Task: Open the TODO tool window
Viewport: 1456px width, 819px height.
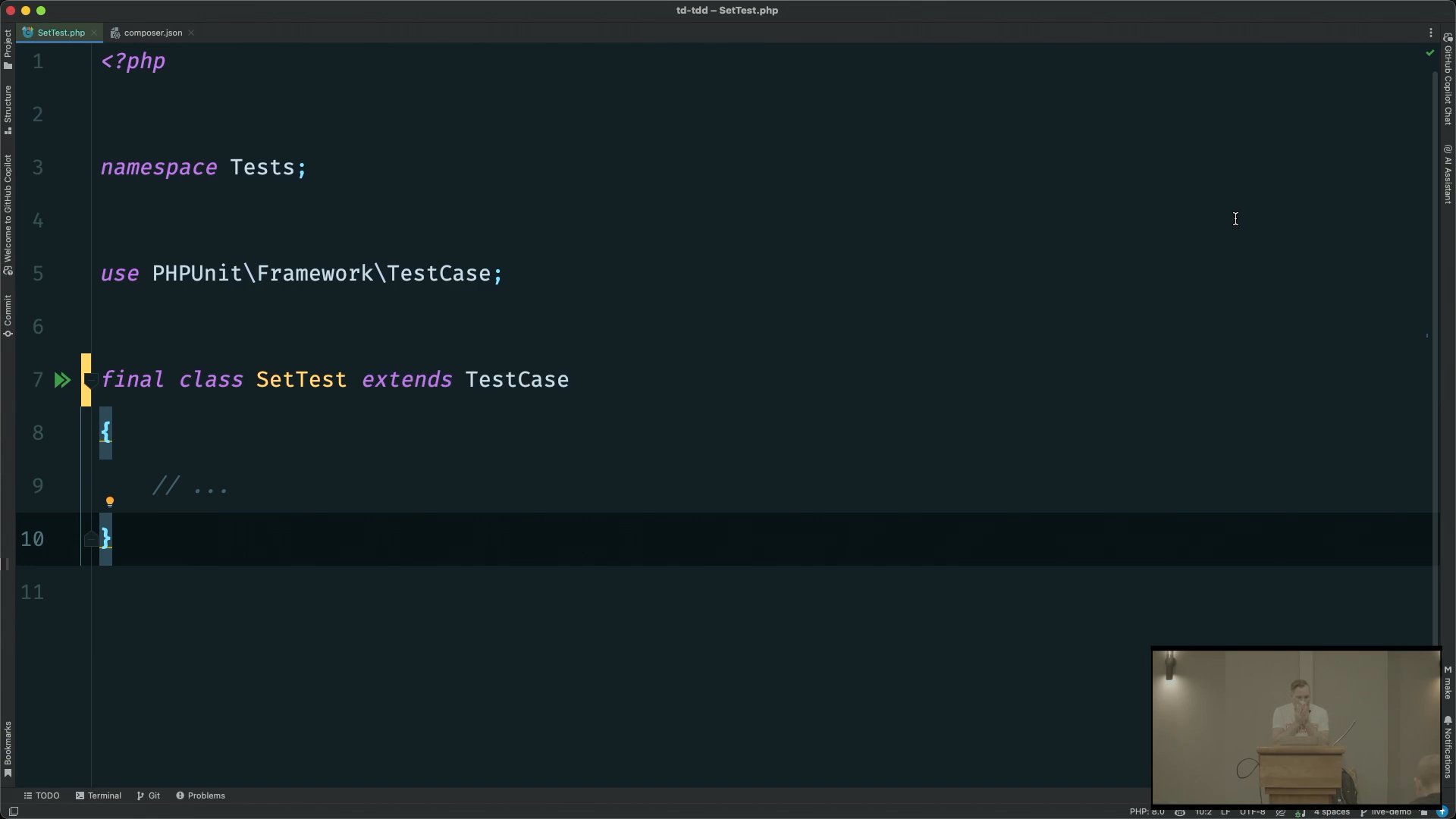Action: [42, 795]
